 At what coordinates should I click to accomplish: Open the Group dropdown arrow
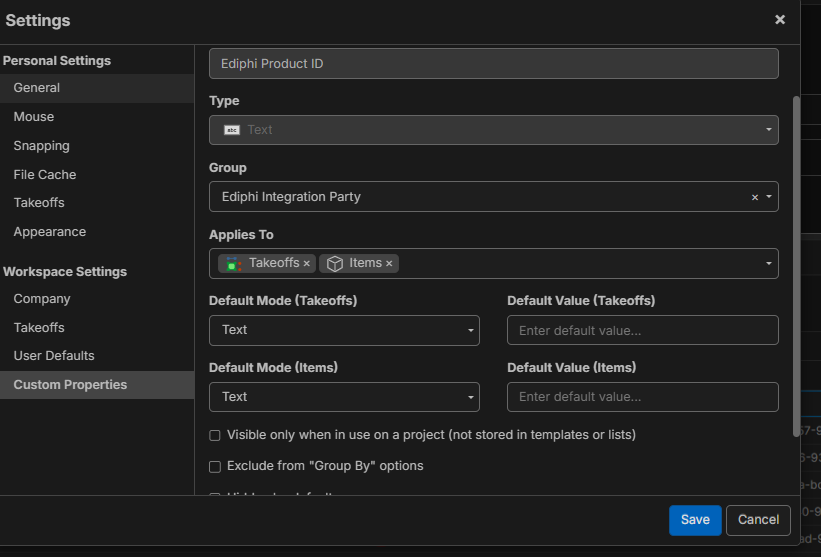768,197
